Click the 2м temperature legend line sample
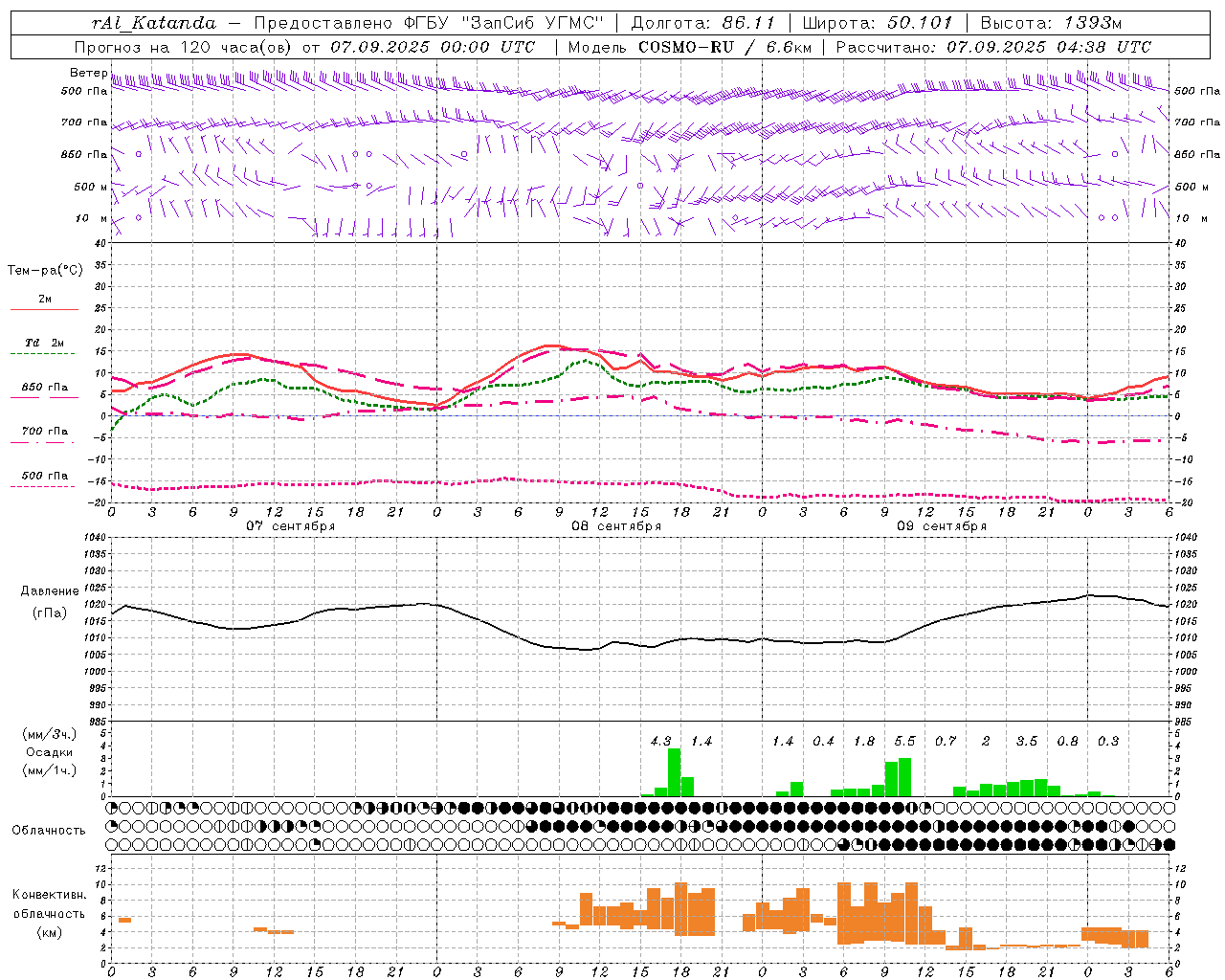This screenshot has height=980, width=1225. (44, 310)
